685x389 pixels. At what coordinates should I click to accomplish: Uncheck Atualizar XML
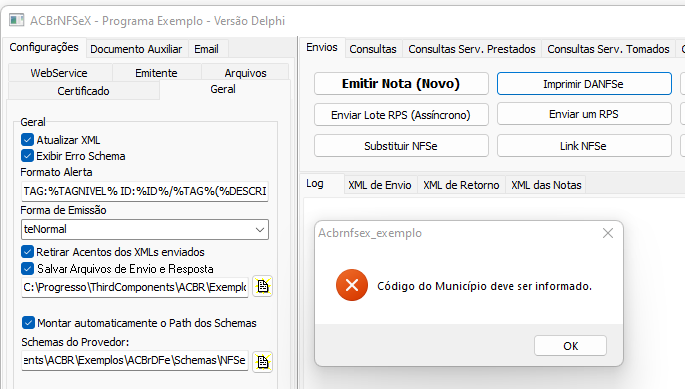tap(27, 139)
